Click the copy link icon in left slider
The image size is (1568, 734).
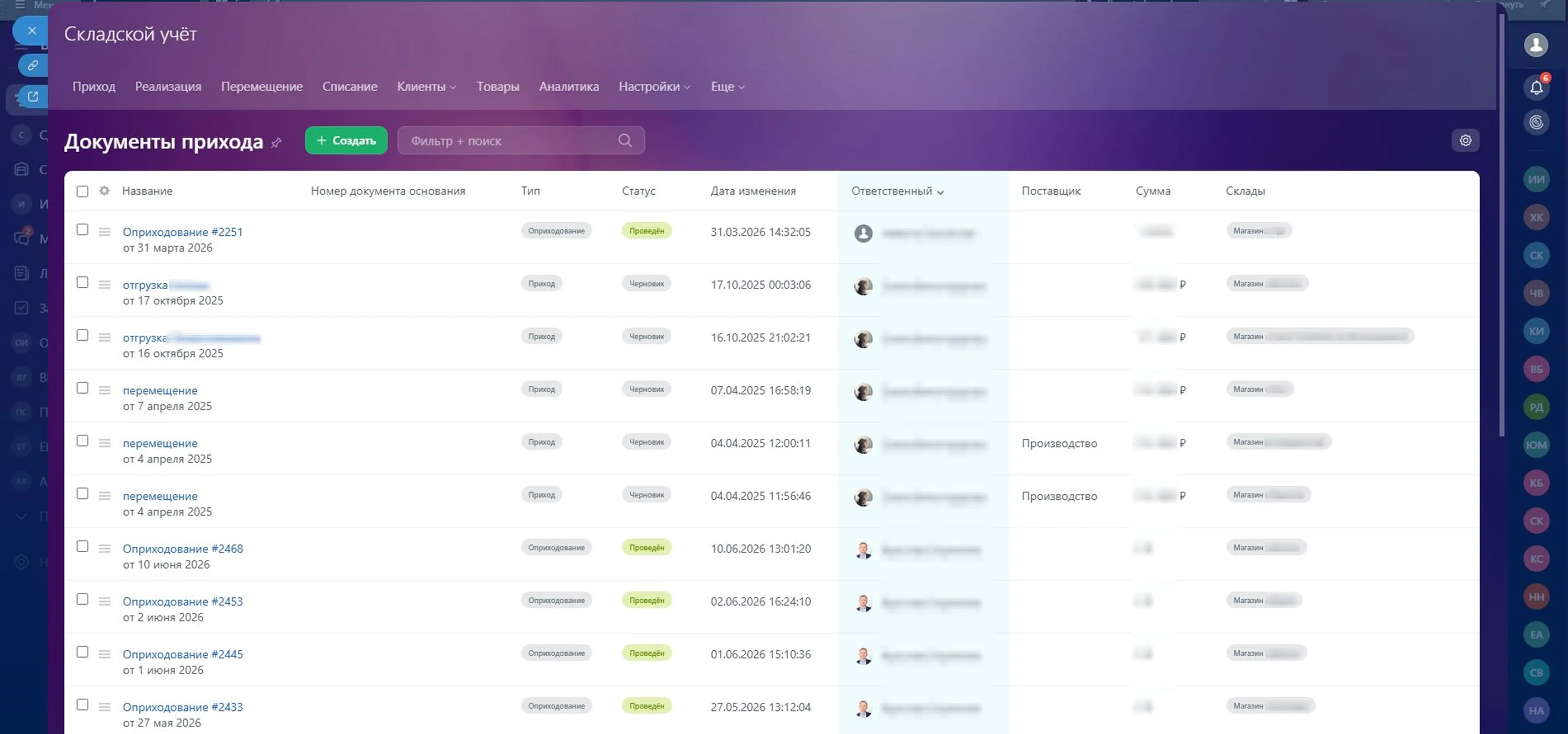coord(33,65)
